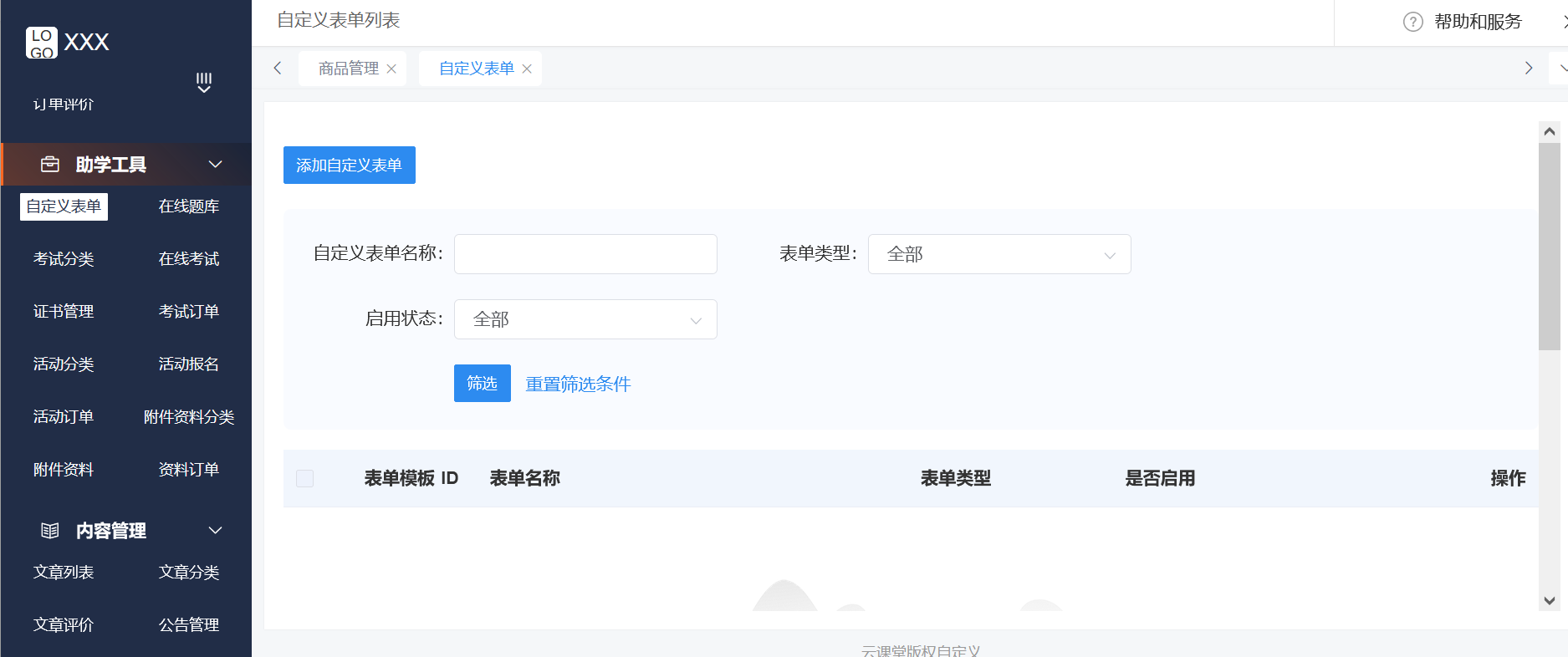Open the 启用状态 dropdown
Image resolution: width=1568 pixels, height=657 pixels.
[x=585, y=319]
